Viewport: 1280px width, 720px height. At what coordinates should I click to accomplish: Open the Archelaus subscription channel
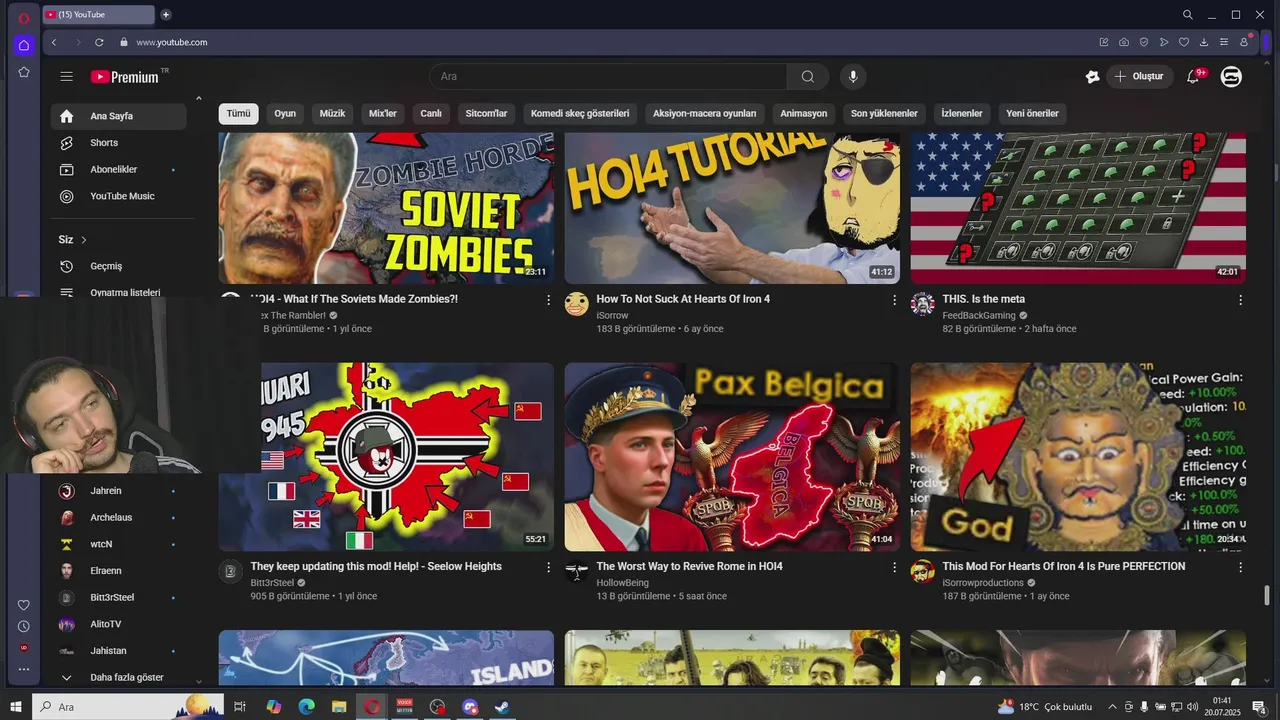click(119, 517)
